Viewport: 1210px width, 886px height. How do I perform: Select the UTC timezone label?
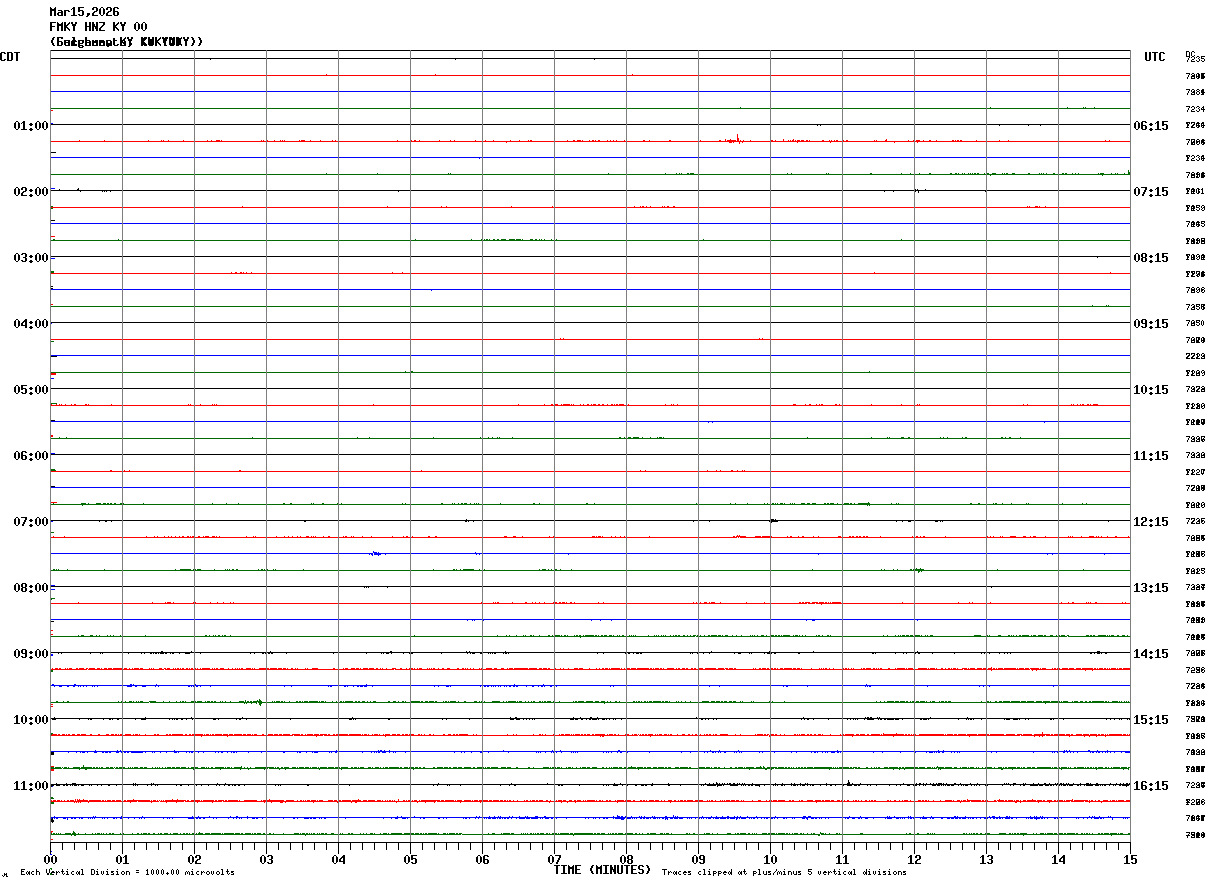point(1154,57)
